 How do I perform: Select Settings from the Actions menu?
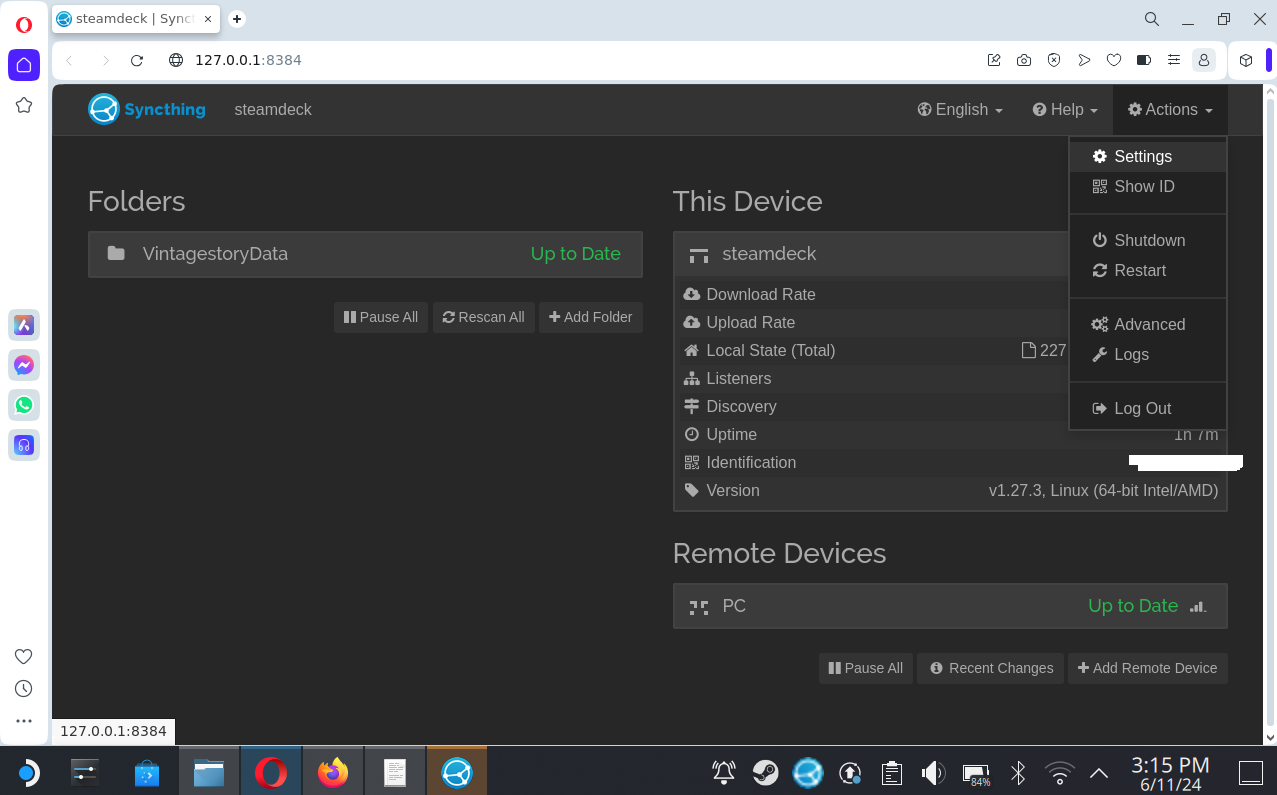[x=1142, y=157]
